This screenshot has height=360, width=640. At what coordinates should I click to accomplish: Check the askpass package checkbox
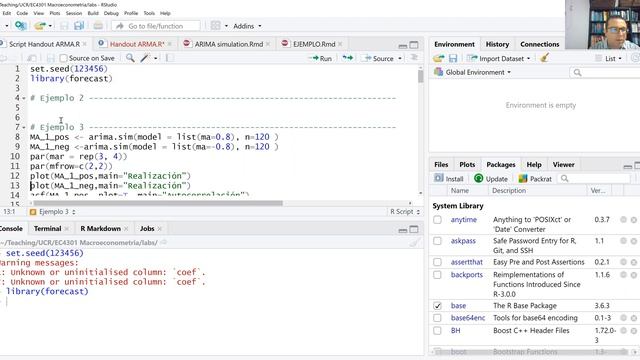point(438,241)
